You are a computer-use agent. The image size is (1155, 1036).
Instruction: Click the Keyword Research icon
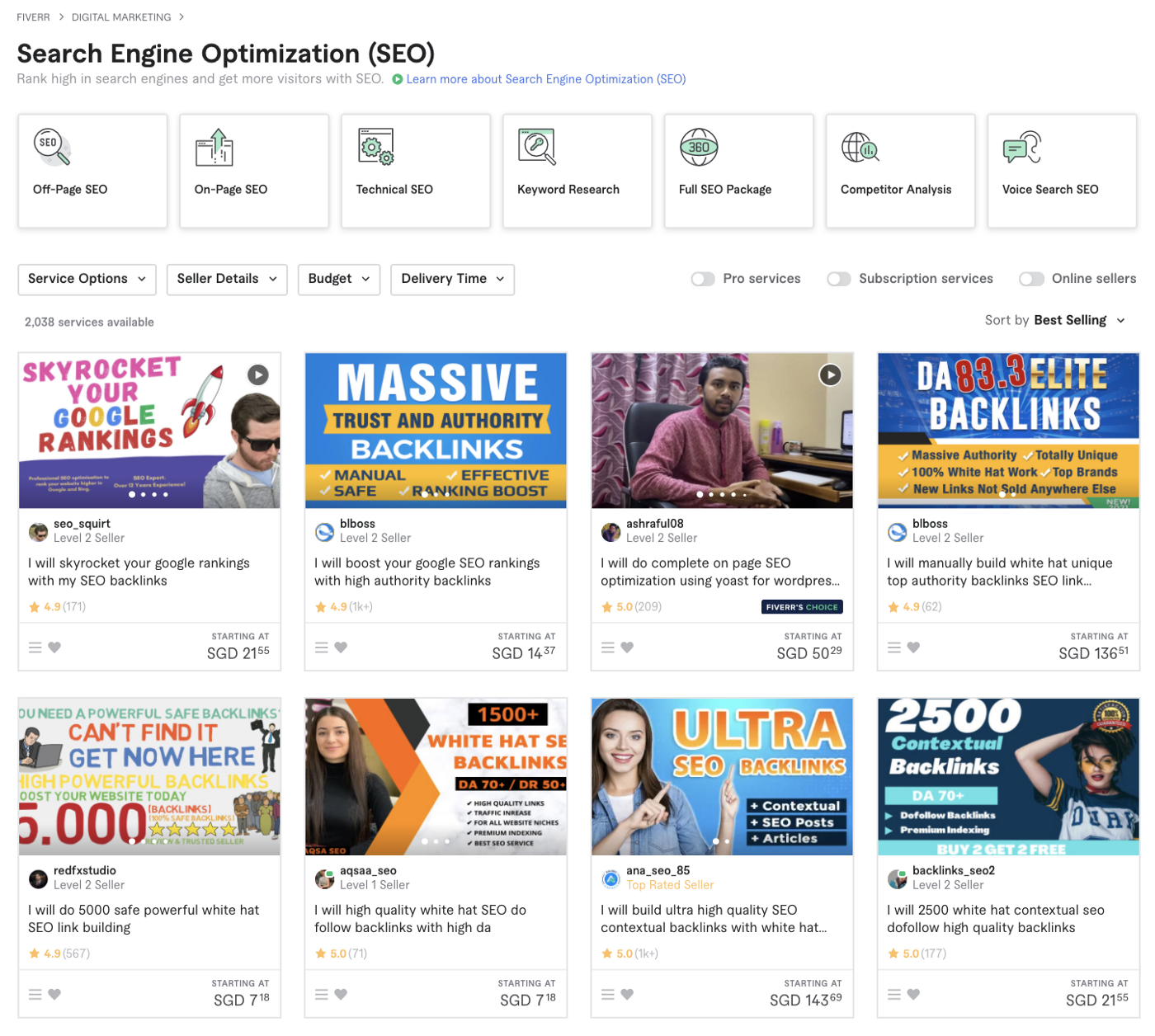tap(537, 147)
